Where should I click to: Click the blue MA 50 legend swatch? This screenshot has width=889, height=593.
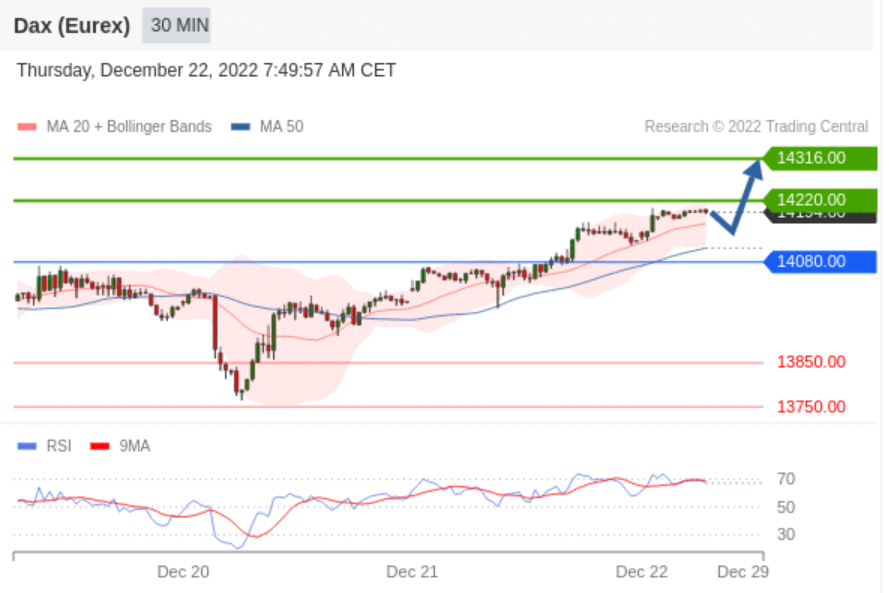tap(241, 126)
